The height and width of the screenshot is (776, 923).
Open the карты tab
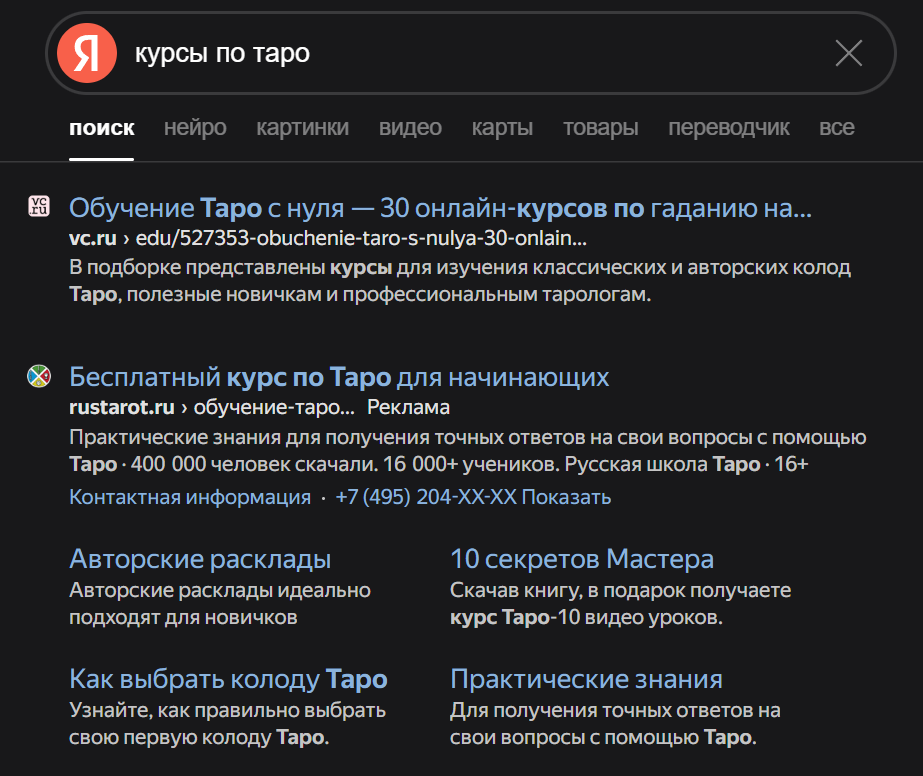502,127
